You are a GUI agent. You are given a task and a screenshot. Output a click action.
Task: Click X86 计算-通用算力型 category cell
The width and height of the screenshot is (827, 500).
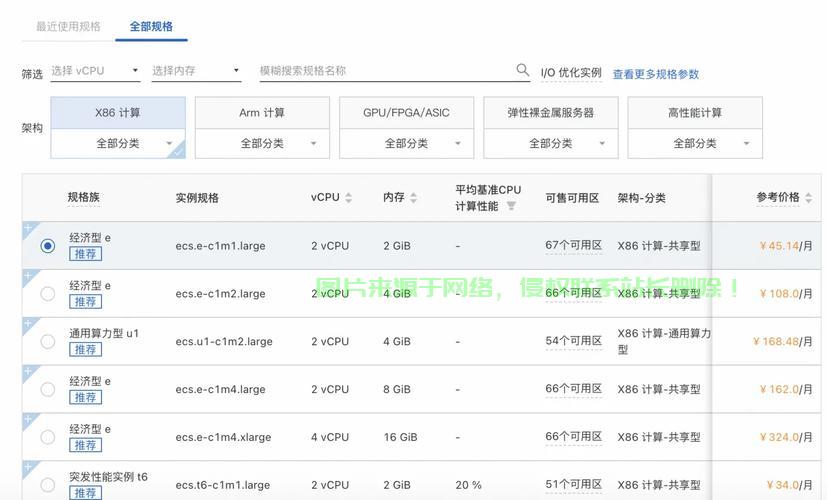click(664, 341)
